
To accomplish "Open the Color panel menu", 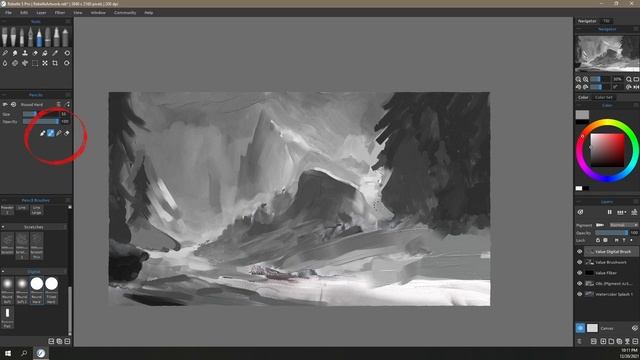I will pos(636,105).
